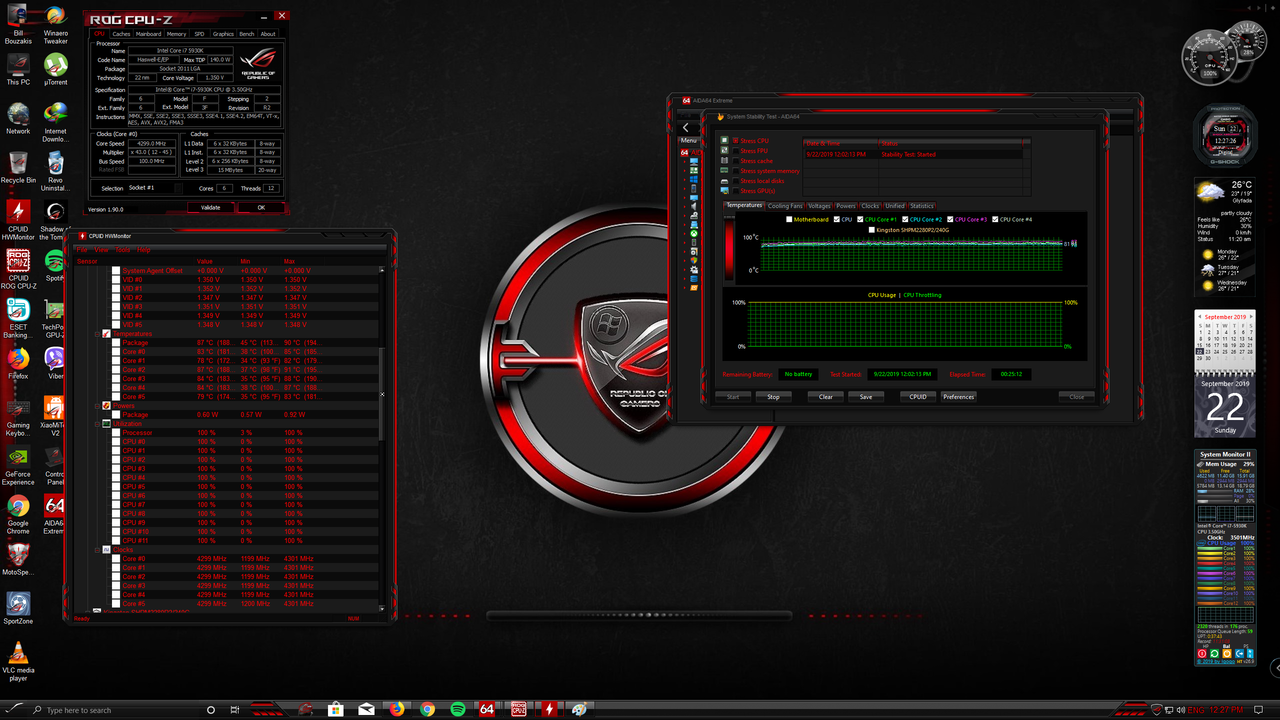Collapse the Clocks node in HWMonitor
The image size is (1280, 720).
tap(97, 549)
